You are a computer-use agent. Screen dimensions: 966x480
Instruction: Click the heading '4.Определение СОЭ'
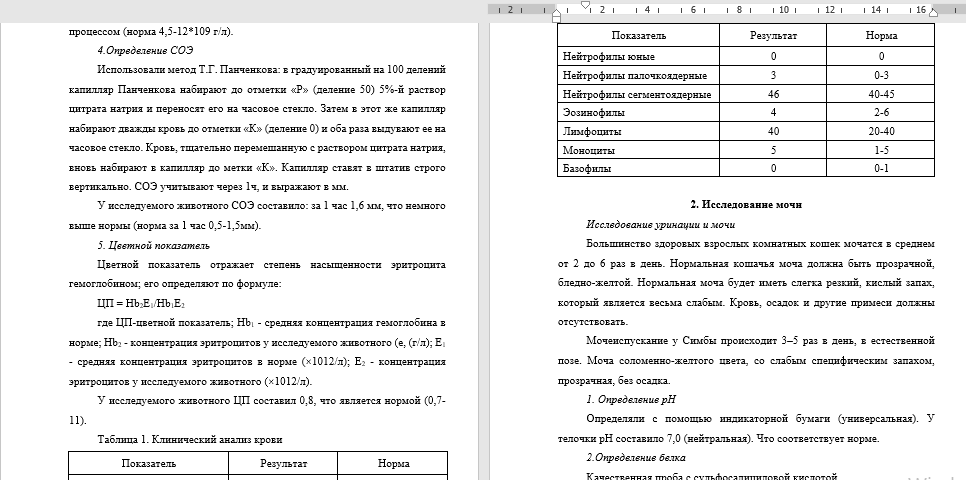click(x=146, y=50)
